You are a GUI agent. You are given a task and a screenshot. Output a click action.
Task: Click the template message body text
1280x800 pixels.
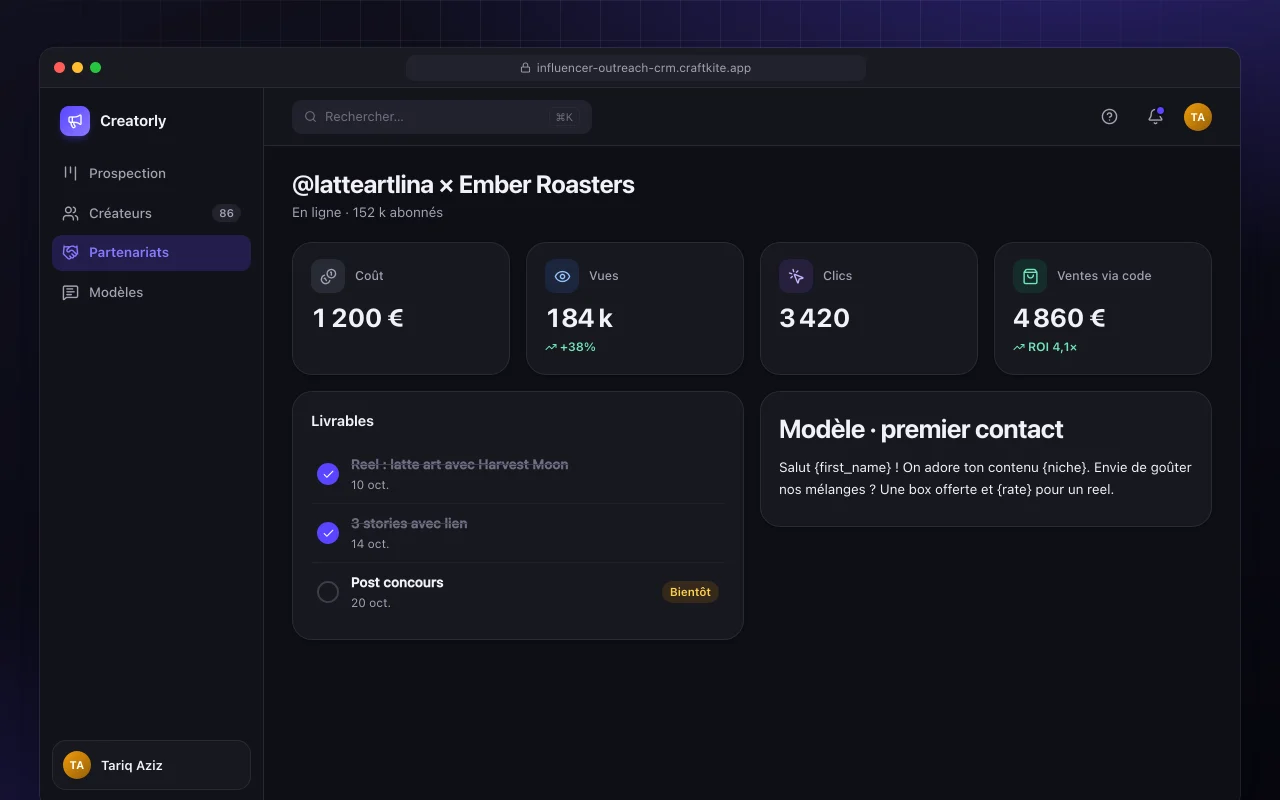coord(985,478)
